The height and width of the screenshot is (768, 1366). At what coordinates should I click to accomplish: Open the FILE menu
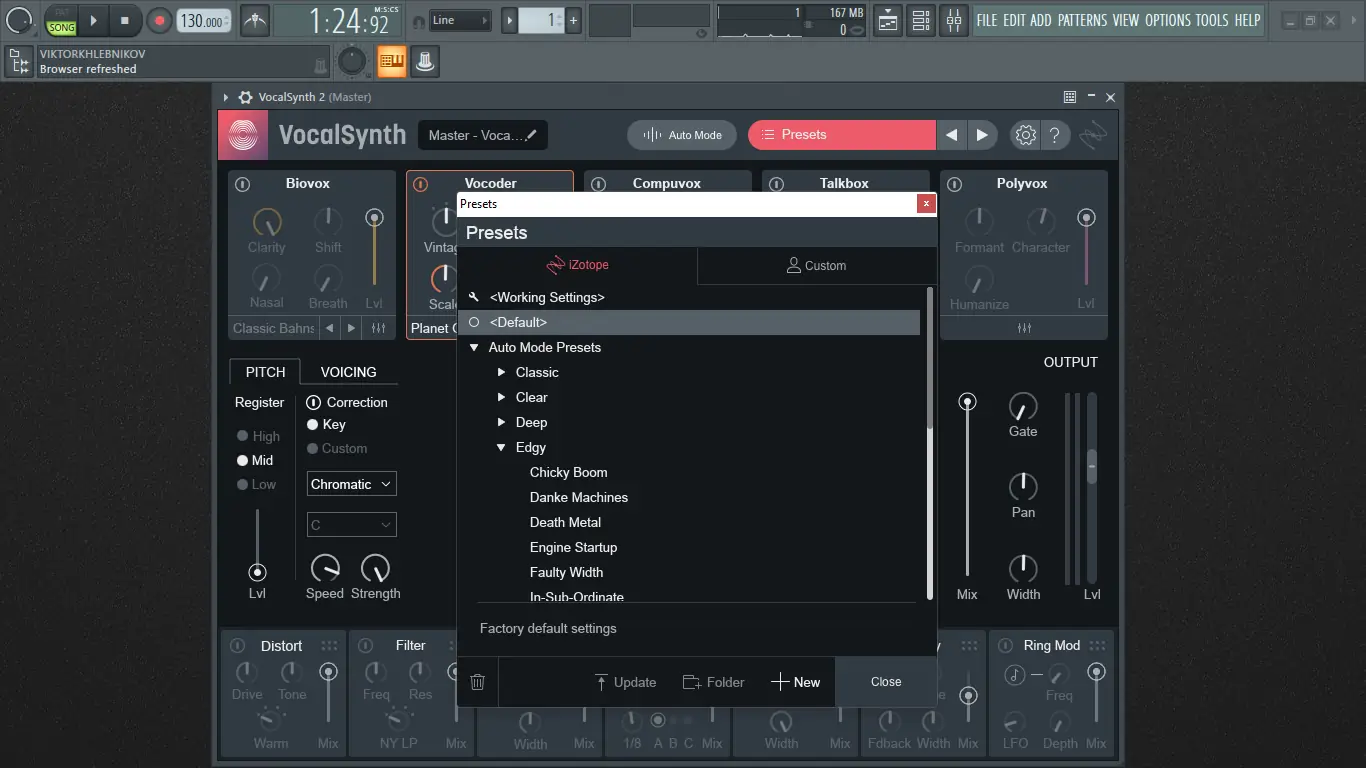point(987,20)
